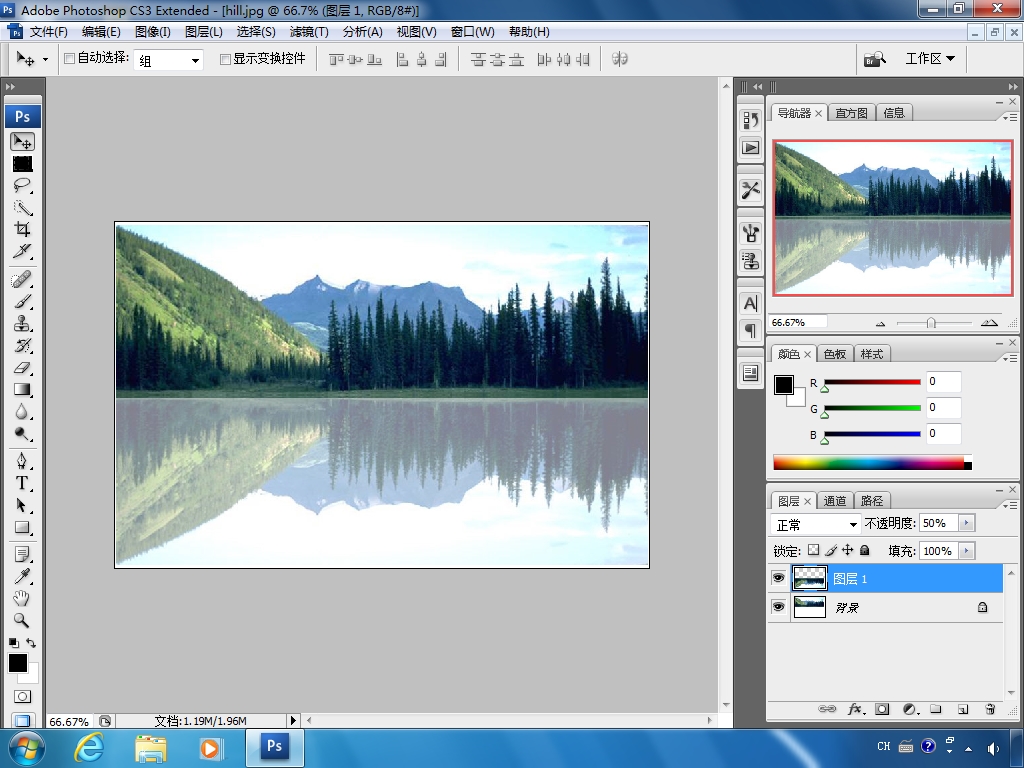This screenshot has width=1024, height=768.
Task: Switch to the 通道 tab
Action: point(835,501)
